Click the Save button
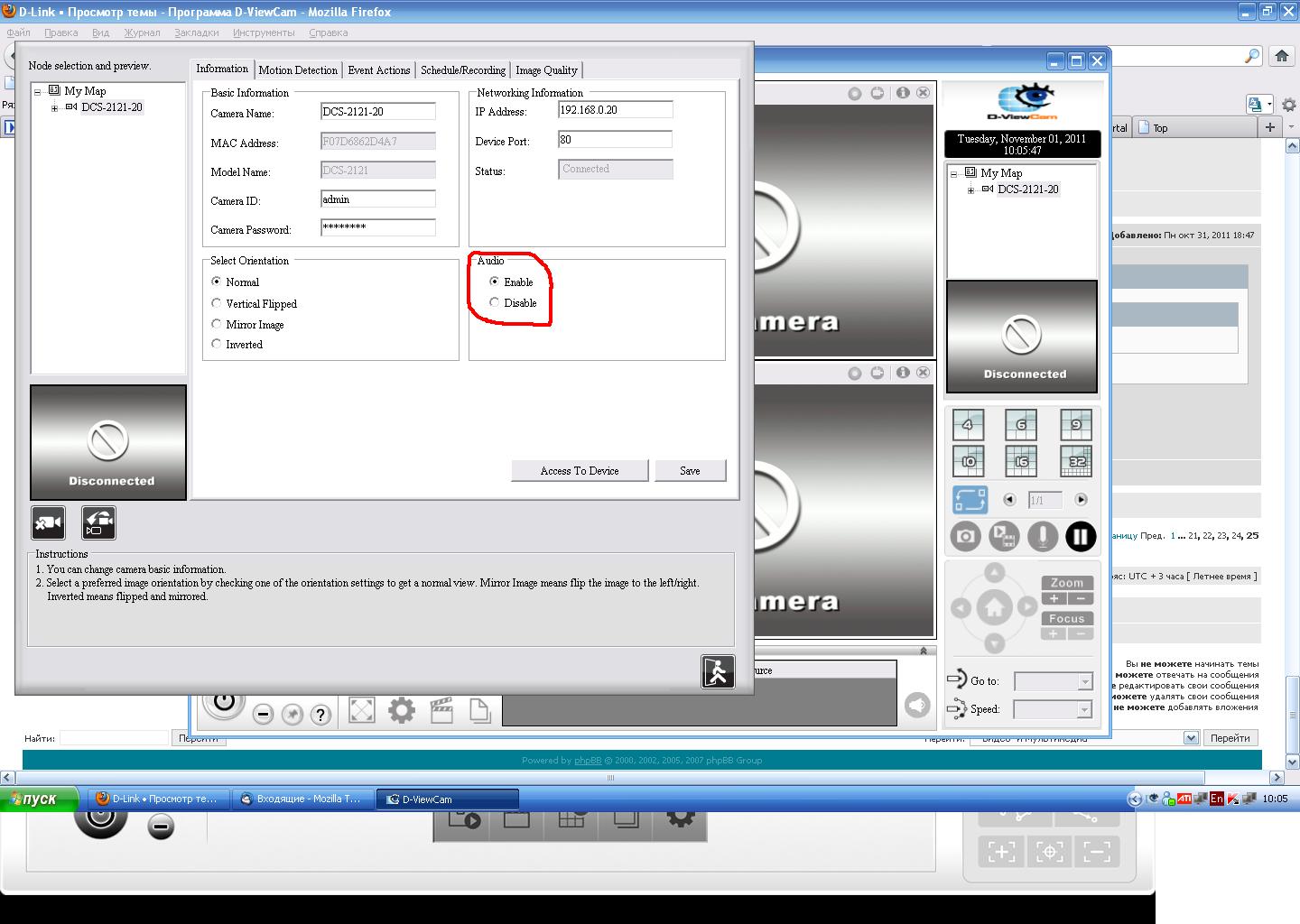Viewport: 1300px width, 924px height. tap(690, 471)
